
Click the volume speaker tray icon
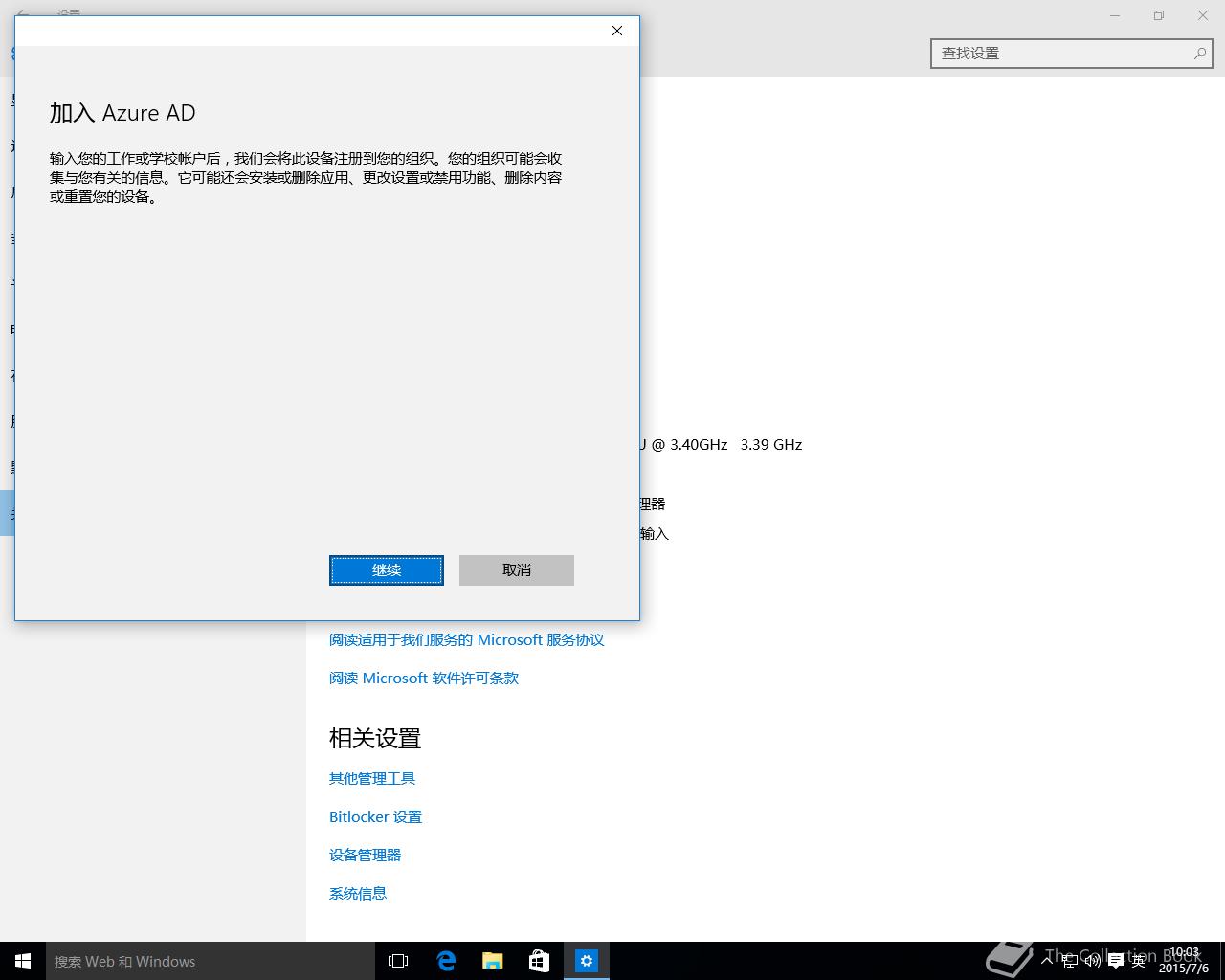[x=1093, y=961]
